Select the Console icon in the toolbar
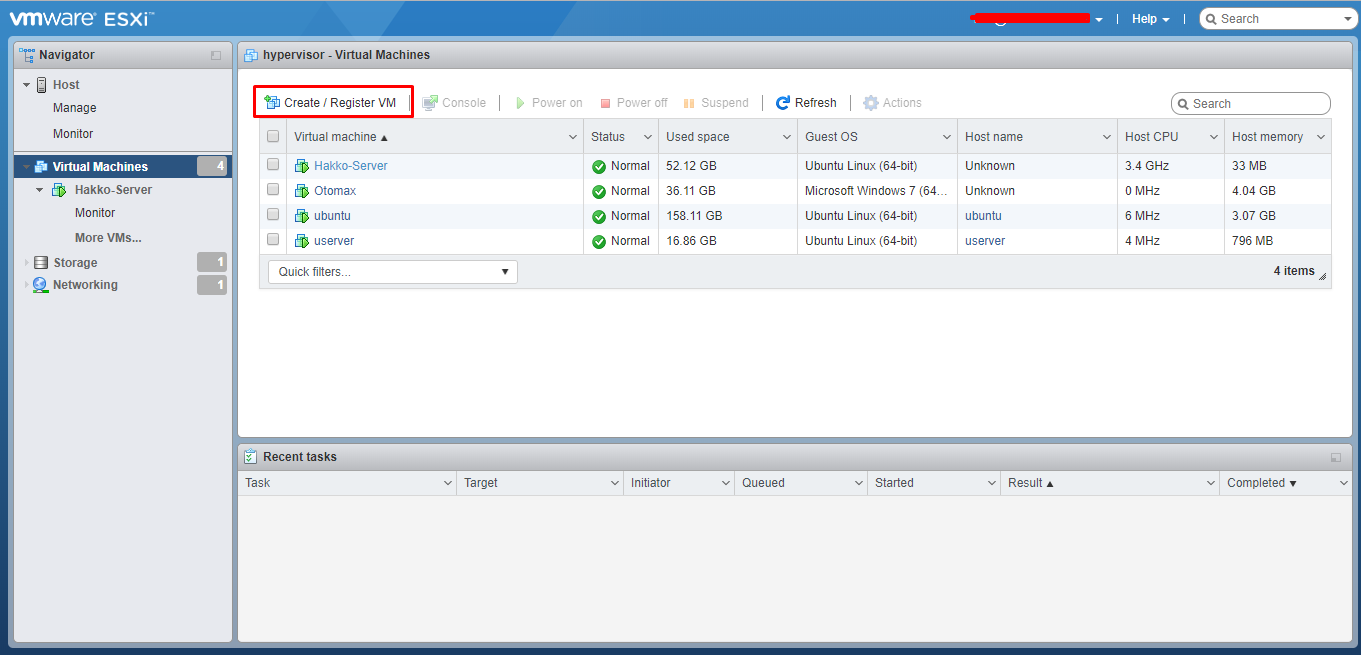Screen dimensions: 1361x655 pyautogui.click(x=433, y=102)
